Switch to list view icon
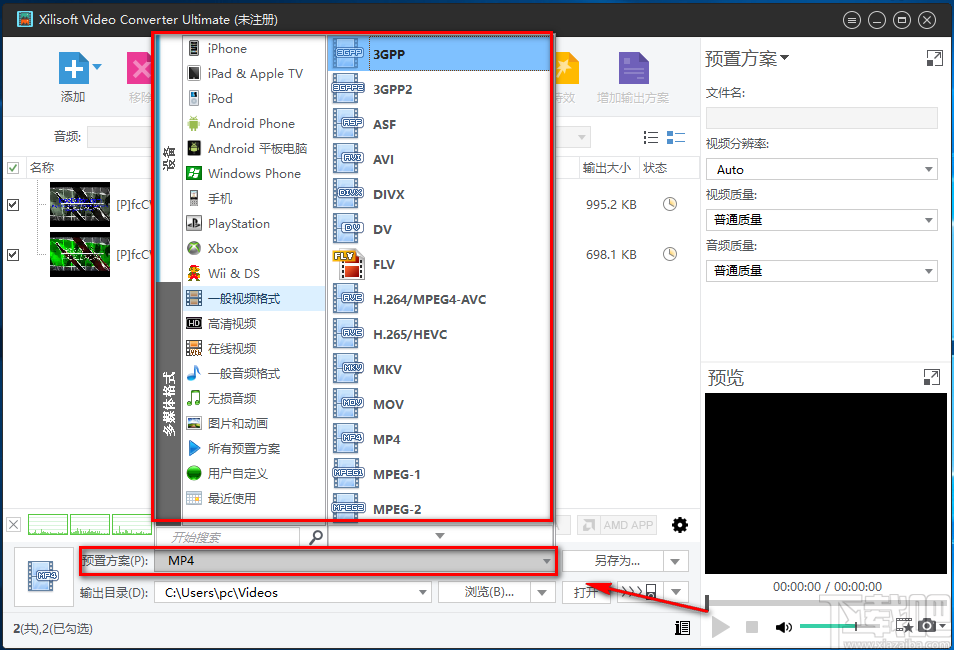Viewport: 954px width, 650px height. (x=650, y=138)
